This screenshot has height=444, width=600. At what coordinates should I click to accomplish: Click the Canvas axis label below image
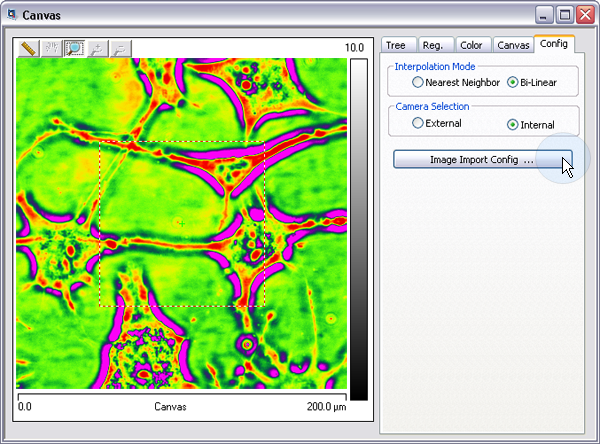[x=170, y=406]
